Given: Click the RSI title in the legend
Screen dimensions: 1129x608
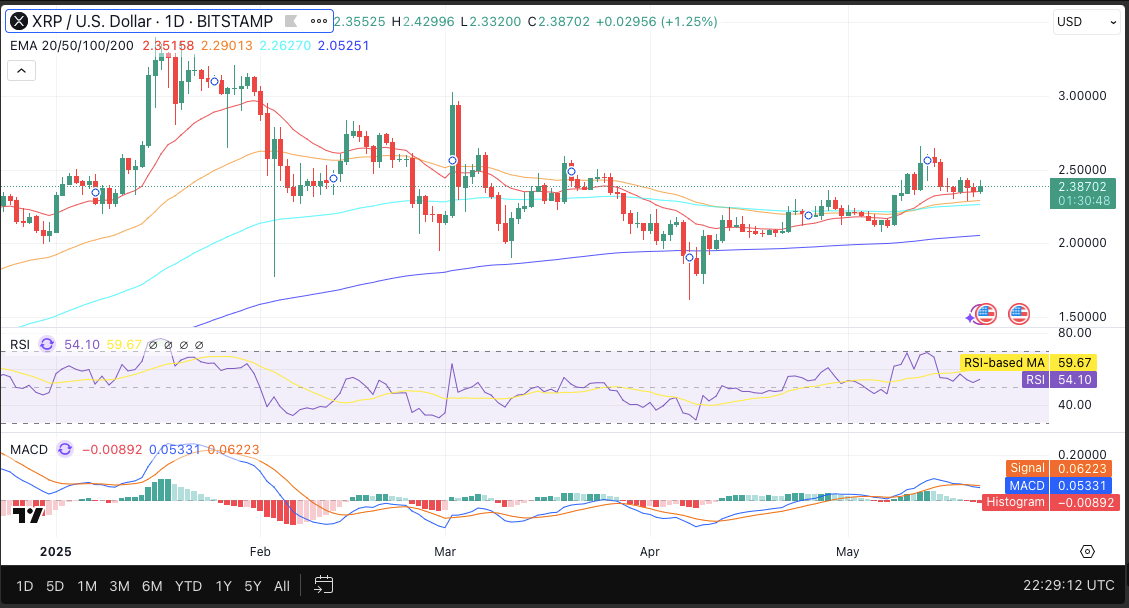Looking at the screenshot, I should point(20,344).
